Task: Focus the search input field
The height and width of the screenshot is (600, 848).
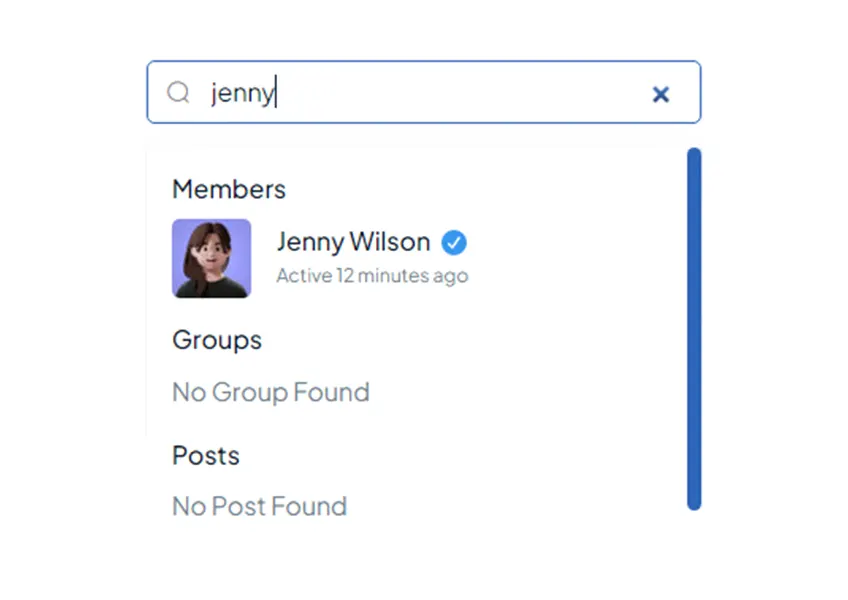Action: click(x=423, y=92)
